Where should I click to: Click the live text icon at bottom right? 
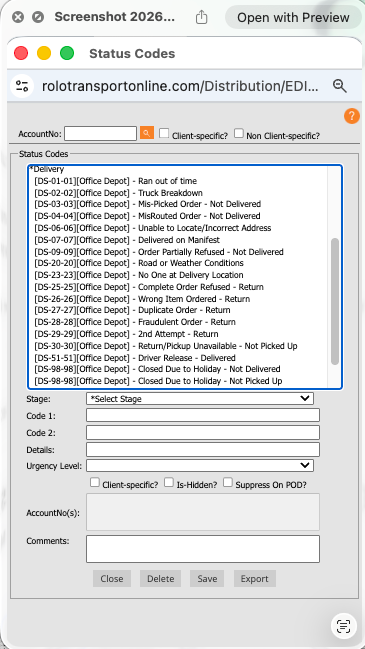coord(344,626)
